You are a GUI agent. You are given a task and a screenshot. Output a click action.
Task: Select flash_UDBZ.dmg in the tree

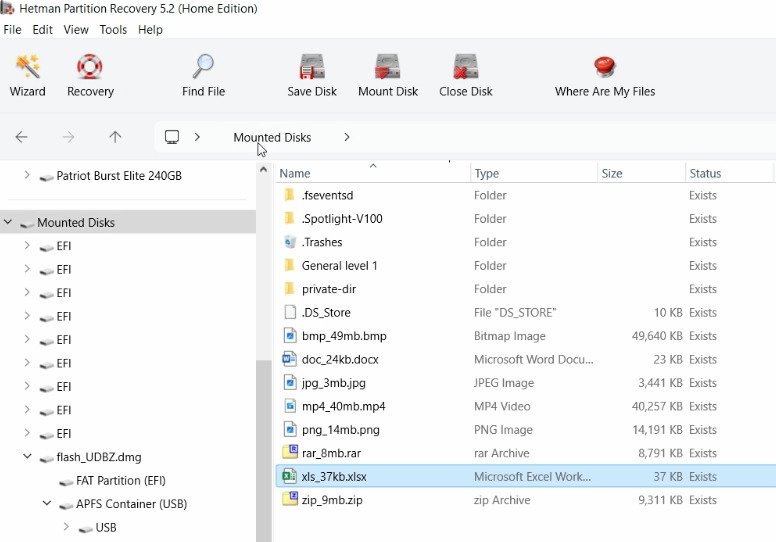(99, 456)
